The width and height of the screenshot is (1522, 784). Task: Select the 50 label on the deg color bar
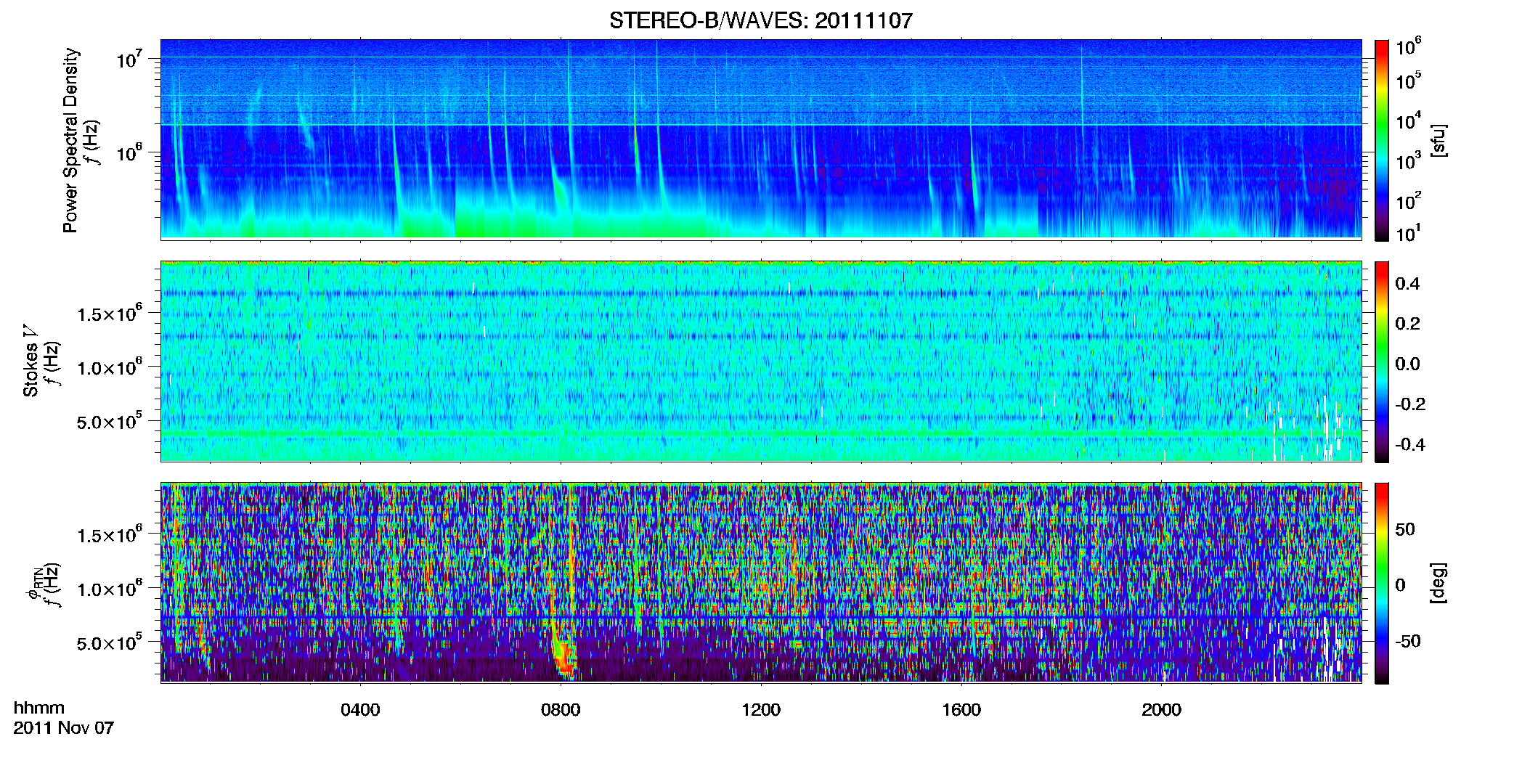click(1405, 529)
